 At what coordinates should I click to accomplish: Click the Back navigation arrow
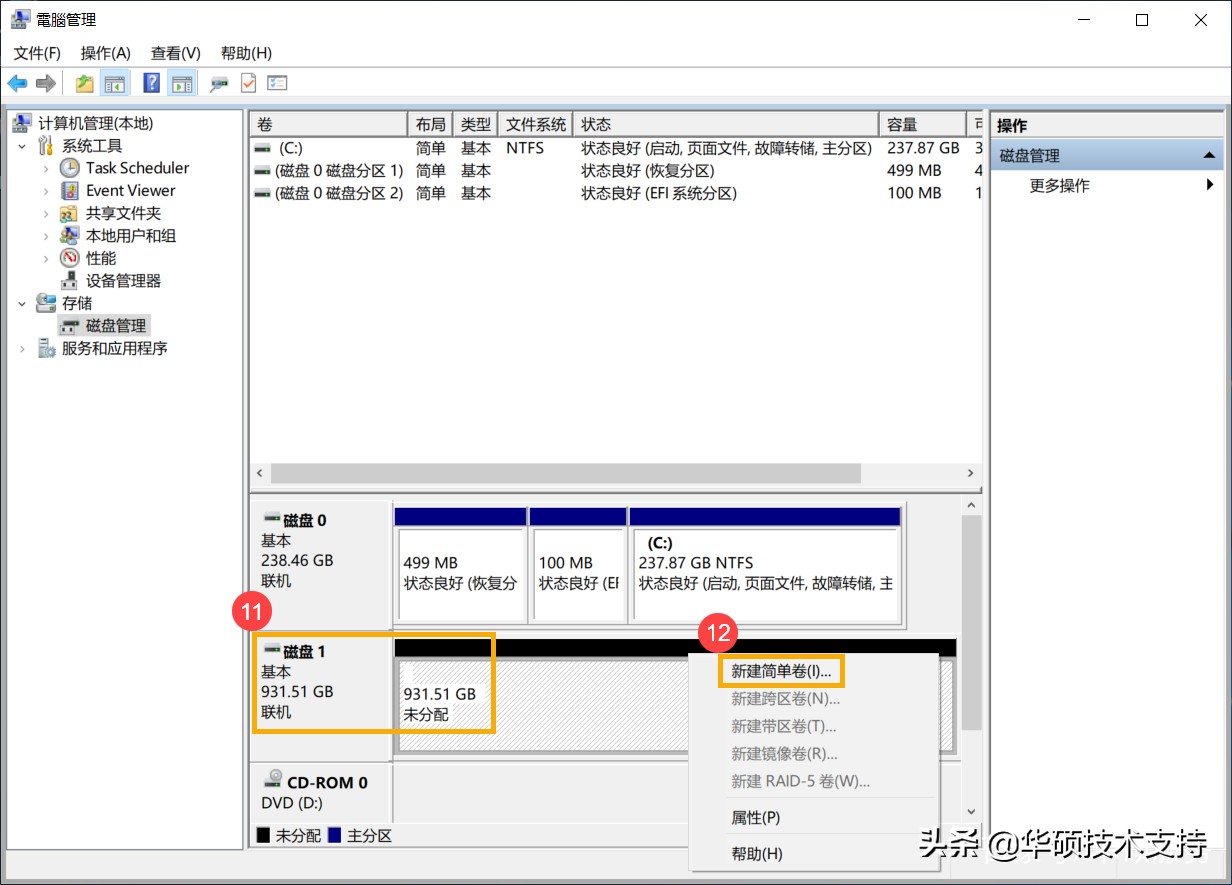tap(17, 83)
